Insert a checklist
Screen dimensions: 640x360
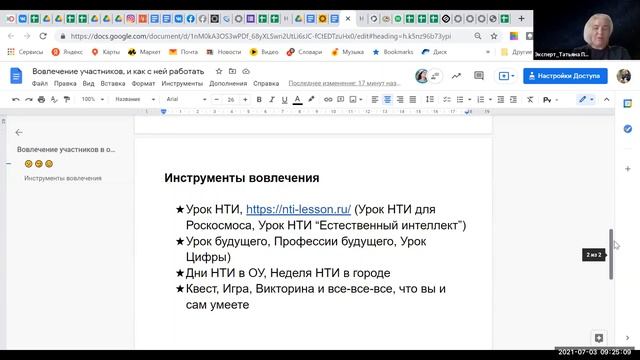447,100
